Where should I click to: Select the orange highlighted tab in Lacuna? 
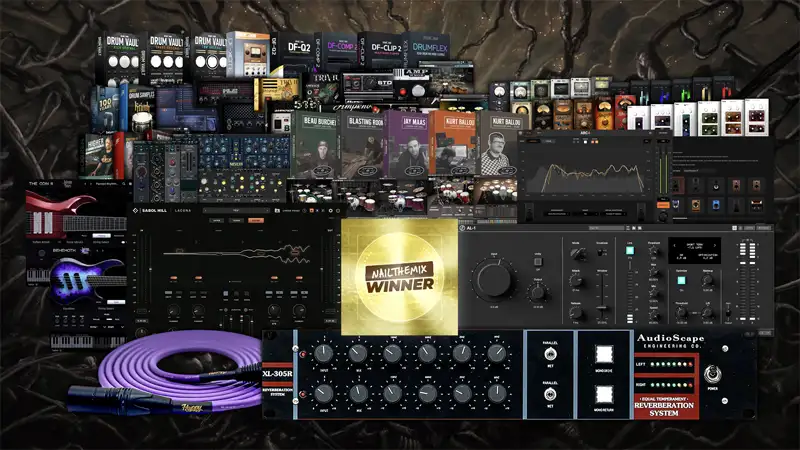click(x=256, y=220)
